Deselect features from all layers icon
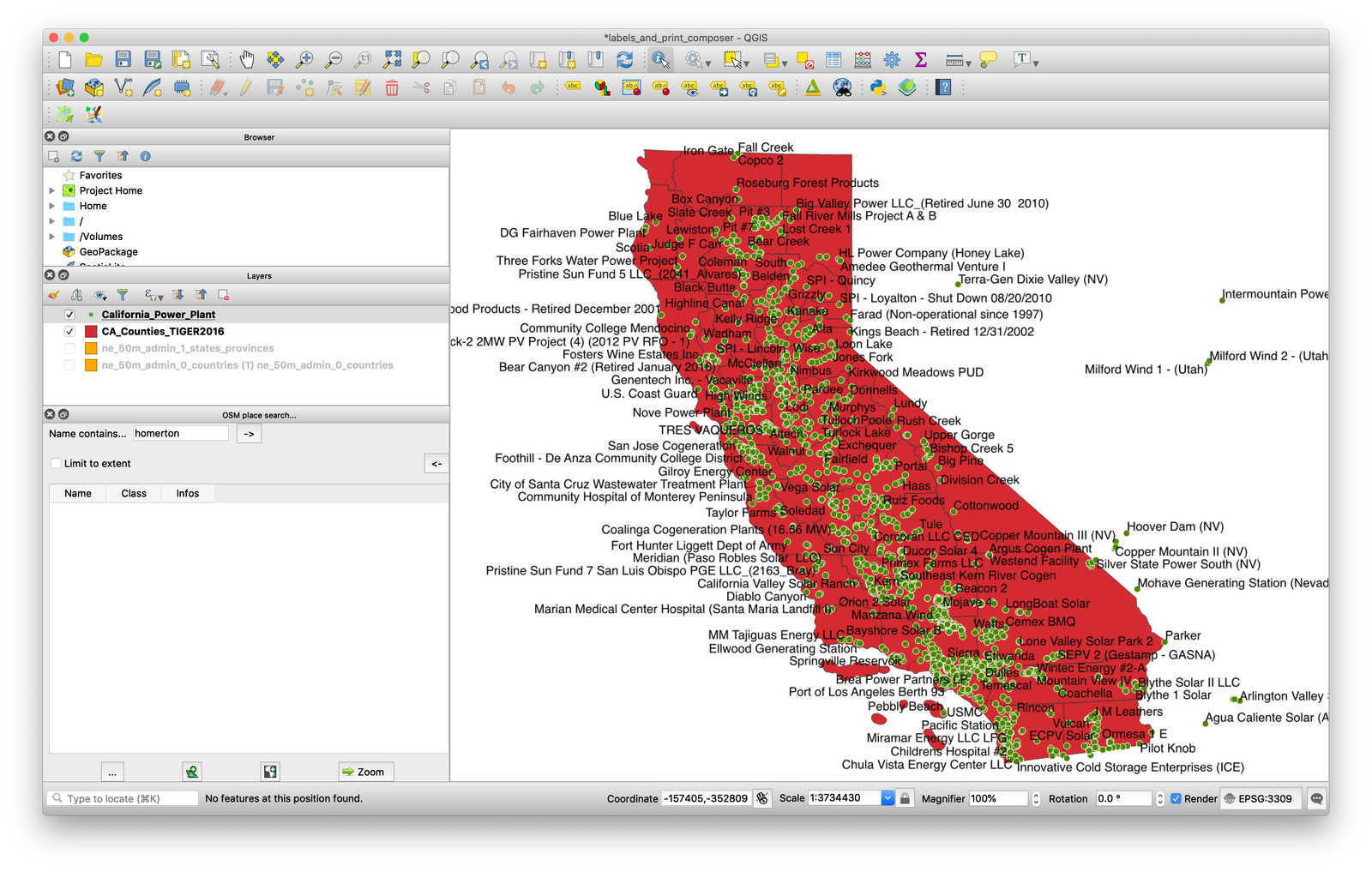Viewport: 1372px width, 872px height. pos(804,59)
